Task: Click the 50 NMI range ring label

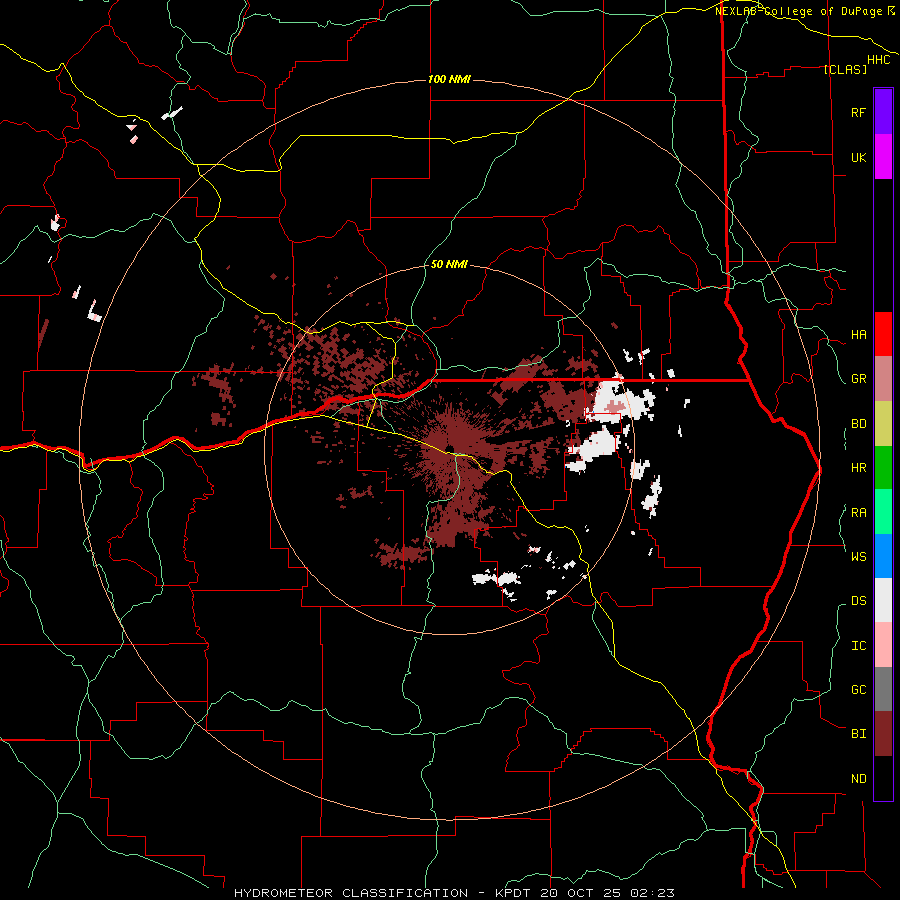Action: (x=449, y=264)
